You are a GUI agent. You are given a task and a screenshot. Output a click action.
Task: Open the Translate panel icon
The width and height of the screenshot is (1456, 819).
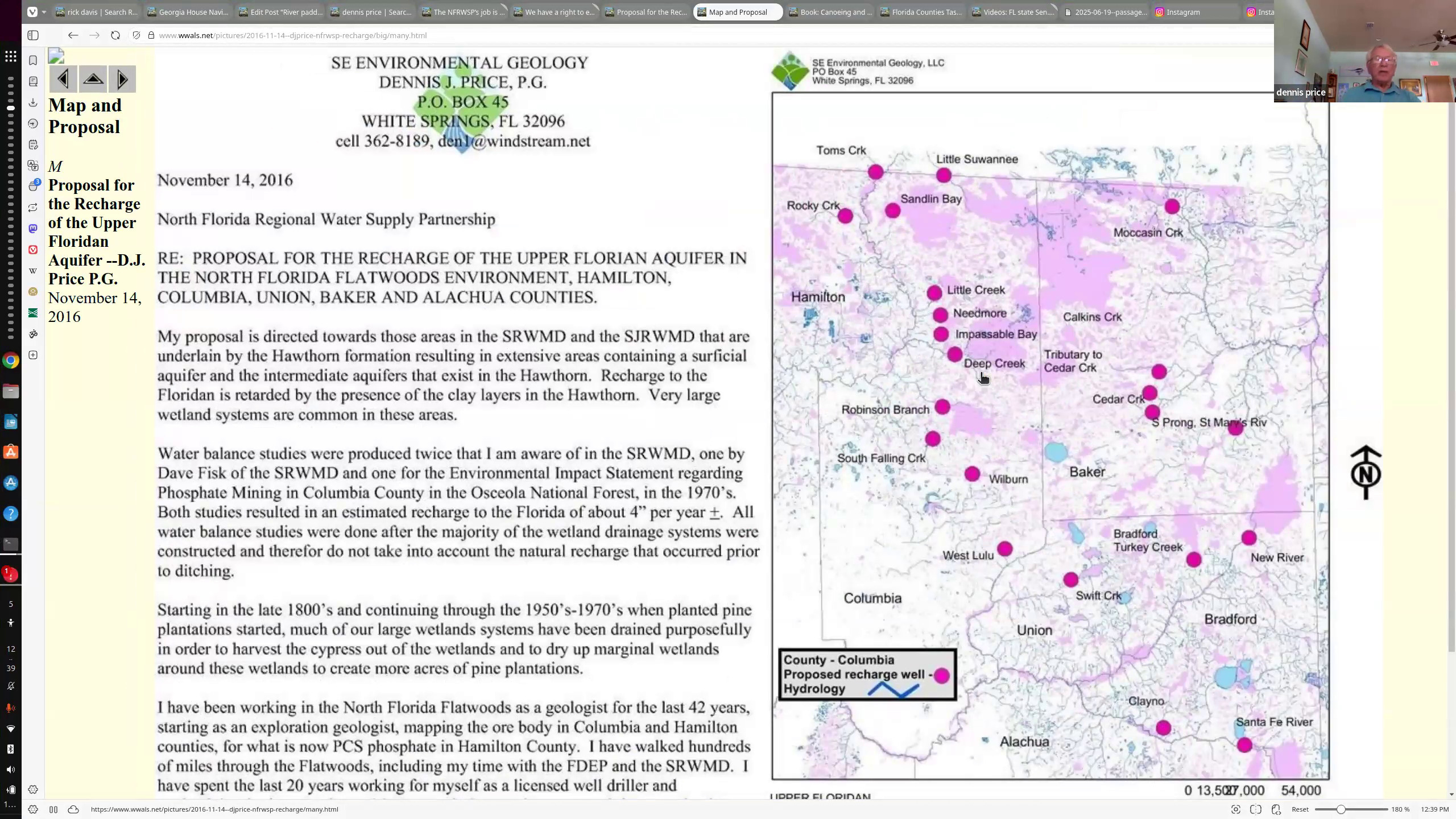coord(33,166)
